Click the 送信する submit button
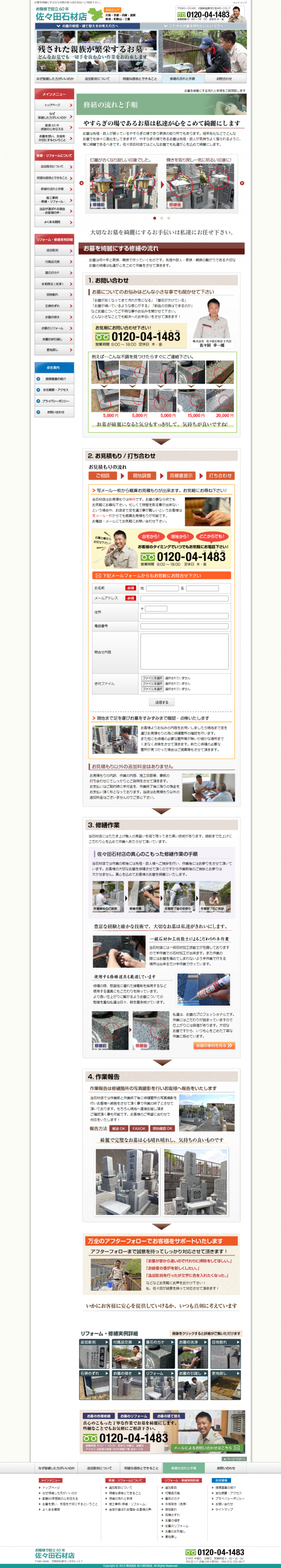The height and width of the screenshot is (1568, 281). (x=162, y=702)
